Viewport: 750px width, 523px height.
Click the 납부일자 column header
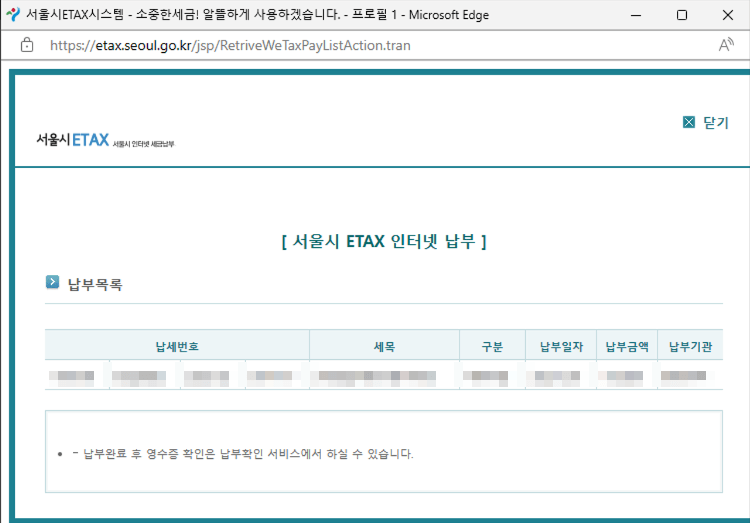tap(561, 346)
